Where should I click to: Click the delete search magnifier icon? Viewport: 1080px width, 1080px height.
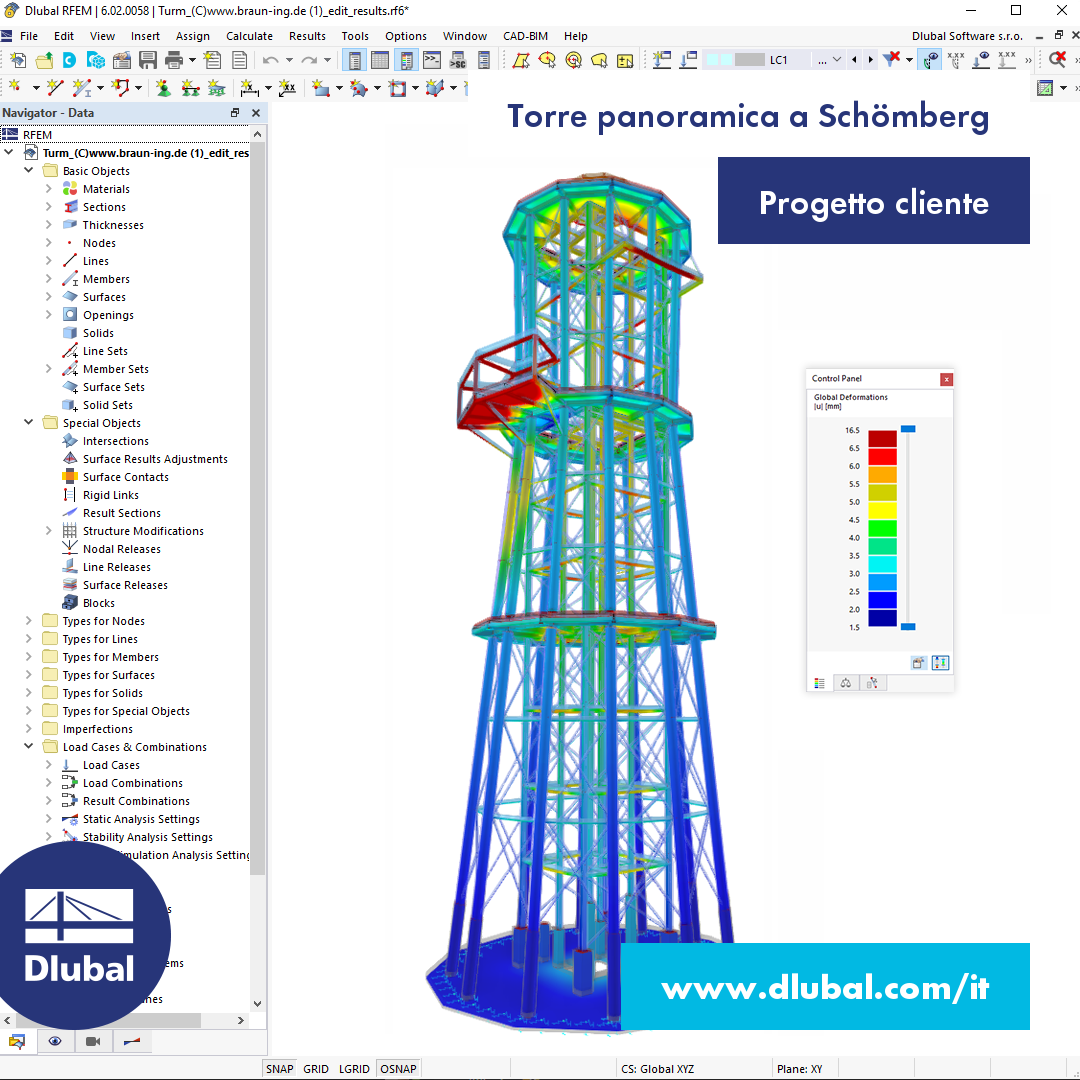point(1058,59)
